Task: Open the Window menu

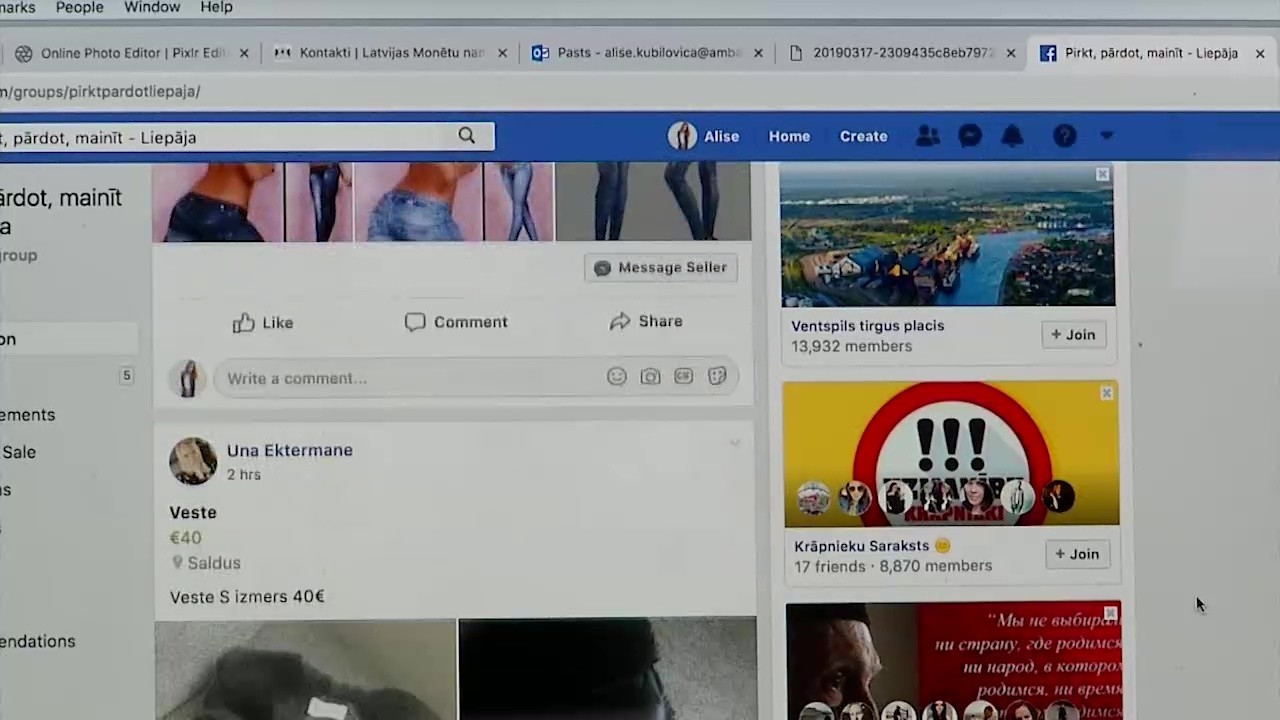Action: 152,8
